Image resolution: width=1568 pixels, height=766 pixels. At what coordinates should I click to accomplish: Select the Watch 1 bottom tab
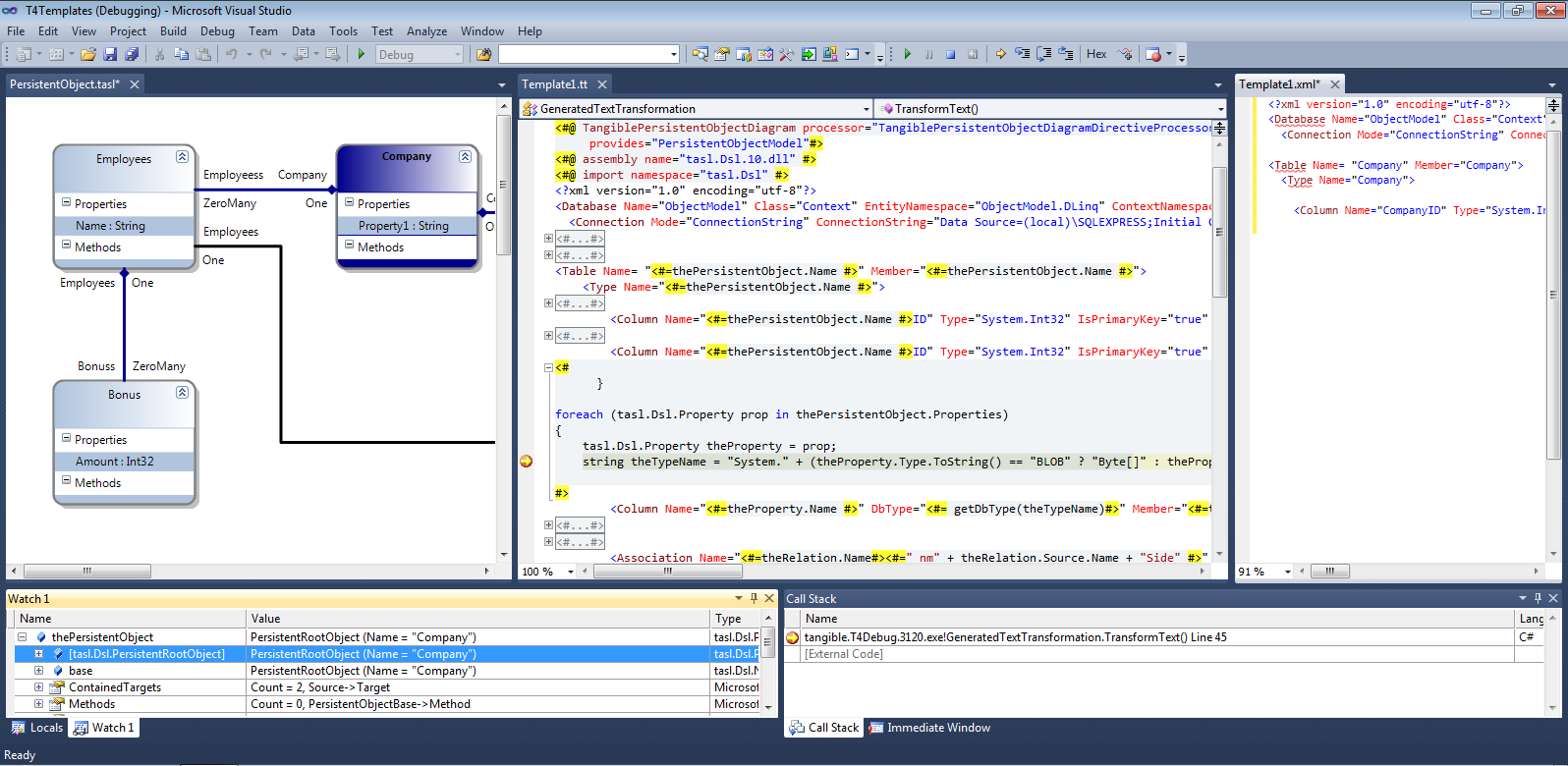pyautogui.click(x=104, y=728)
